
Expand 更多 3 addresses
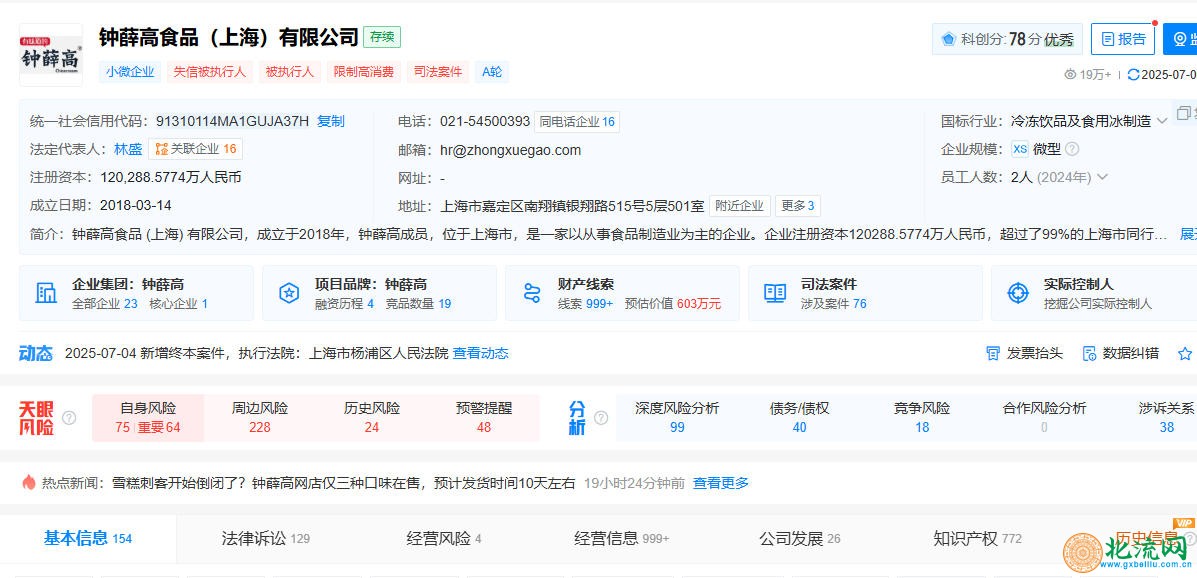coord(798,205)
